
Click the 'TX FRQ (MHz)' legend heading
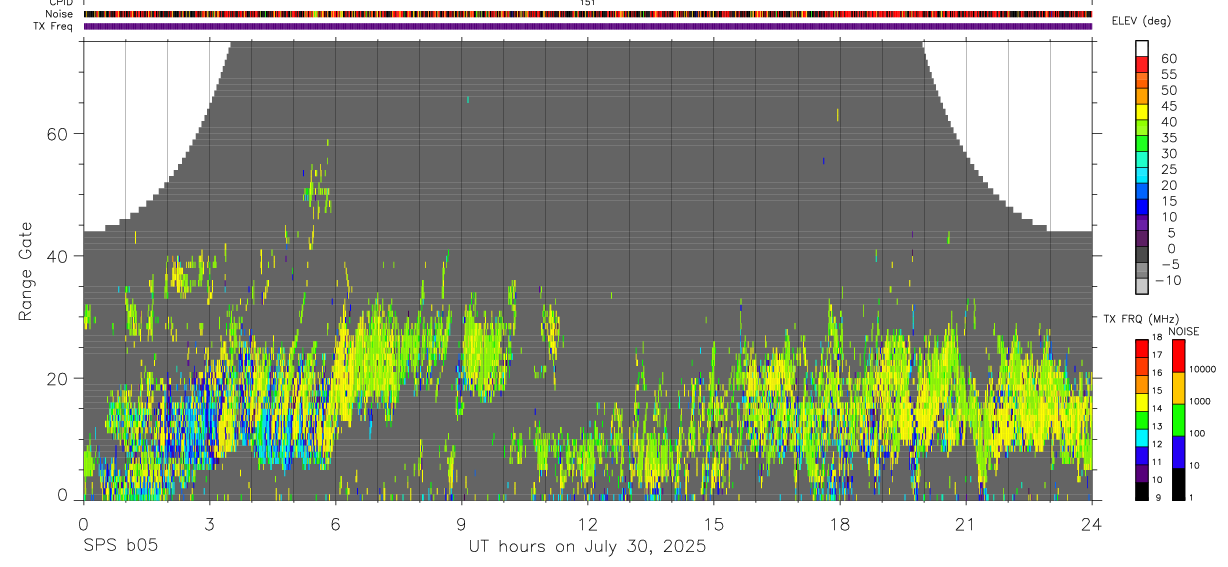point(1140,319)
